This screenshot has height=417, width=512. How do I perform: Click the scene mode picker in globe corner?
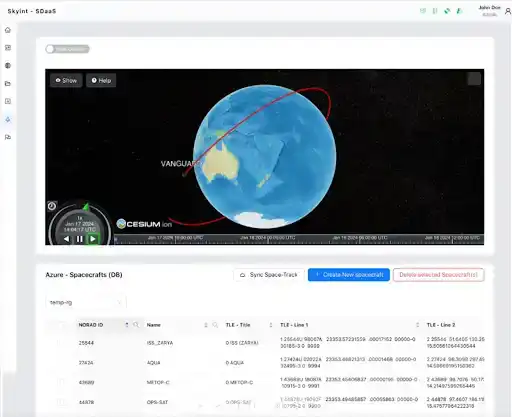474,79
